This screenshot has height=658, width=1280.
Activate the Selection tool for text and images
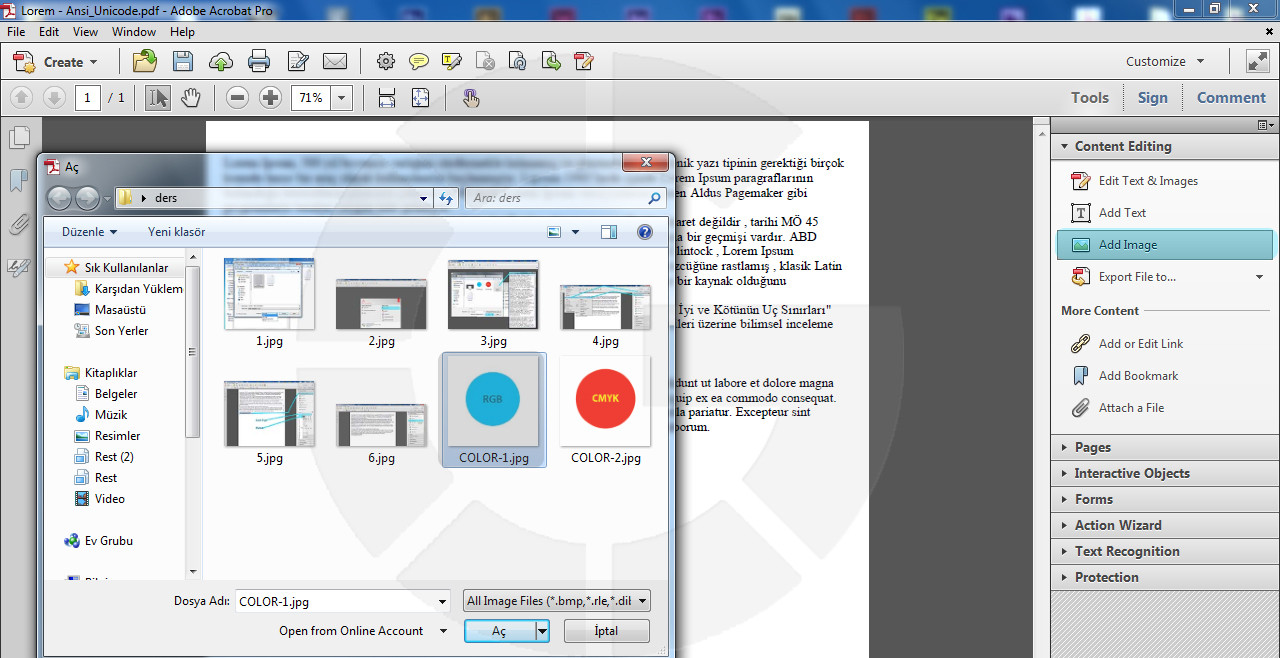158,97
